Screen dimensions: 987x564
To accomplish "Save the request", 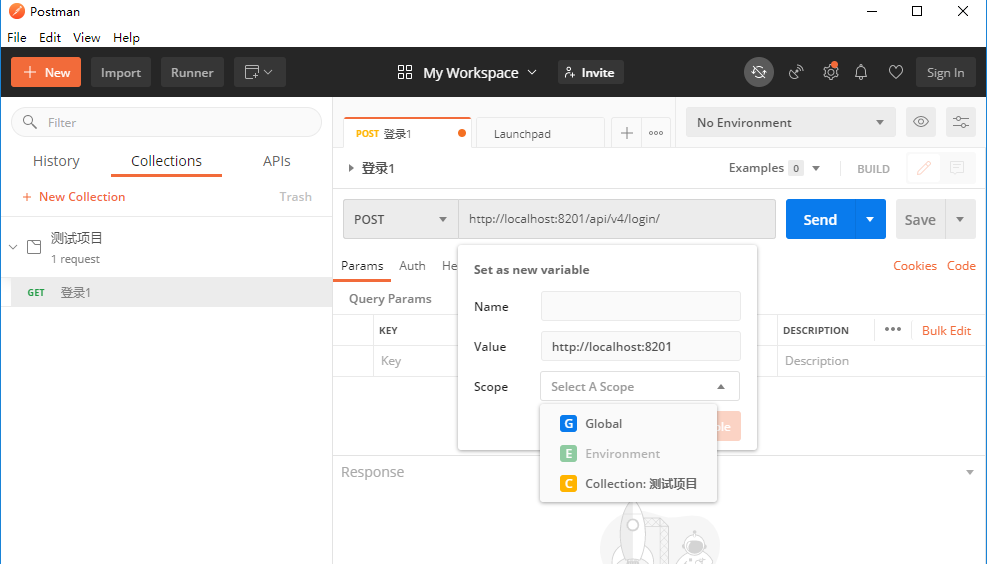I will click(920, 219).
